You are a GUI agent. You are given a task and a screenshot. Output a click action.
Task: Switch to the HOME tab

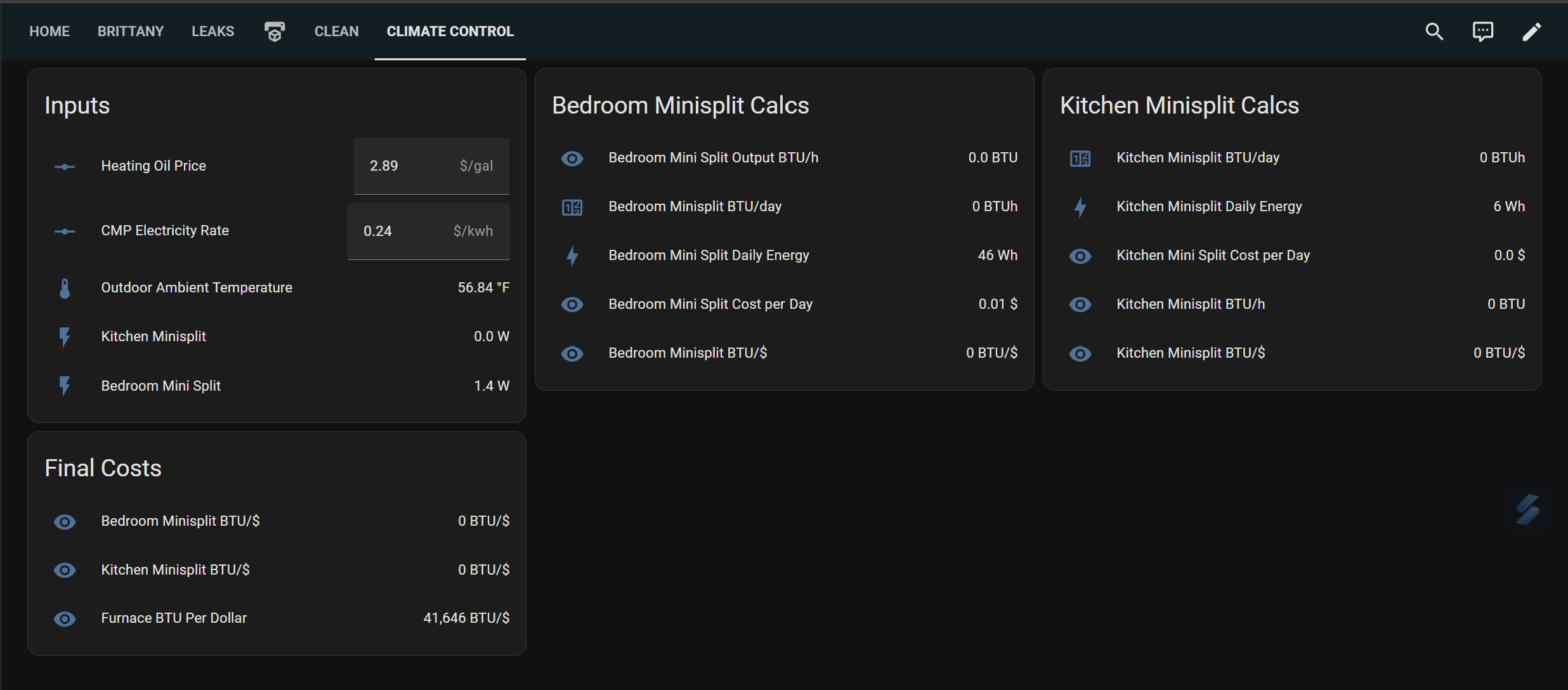pyautogui.click(x=49, y=31)
